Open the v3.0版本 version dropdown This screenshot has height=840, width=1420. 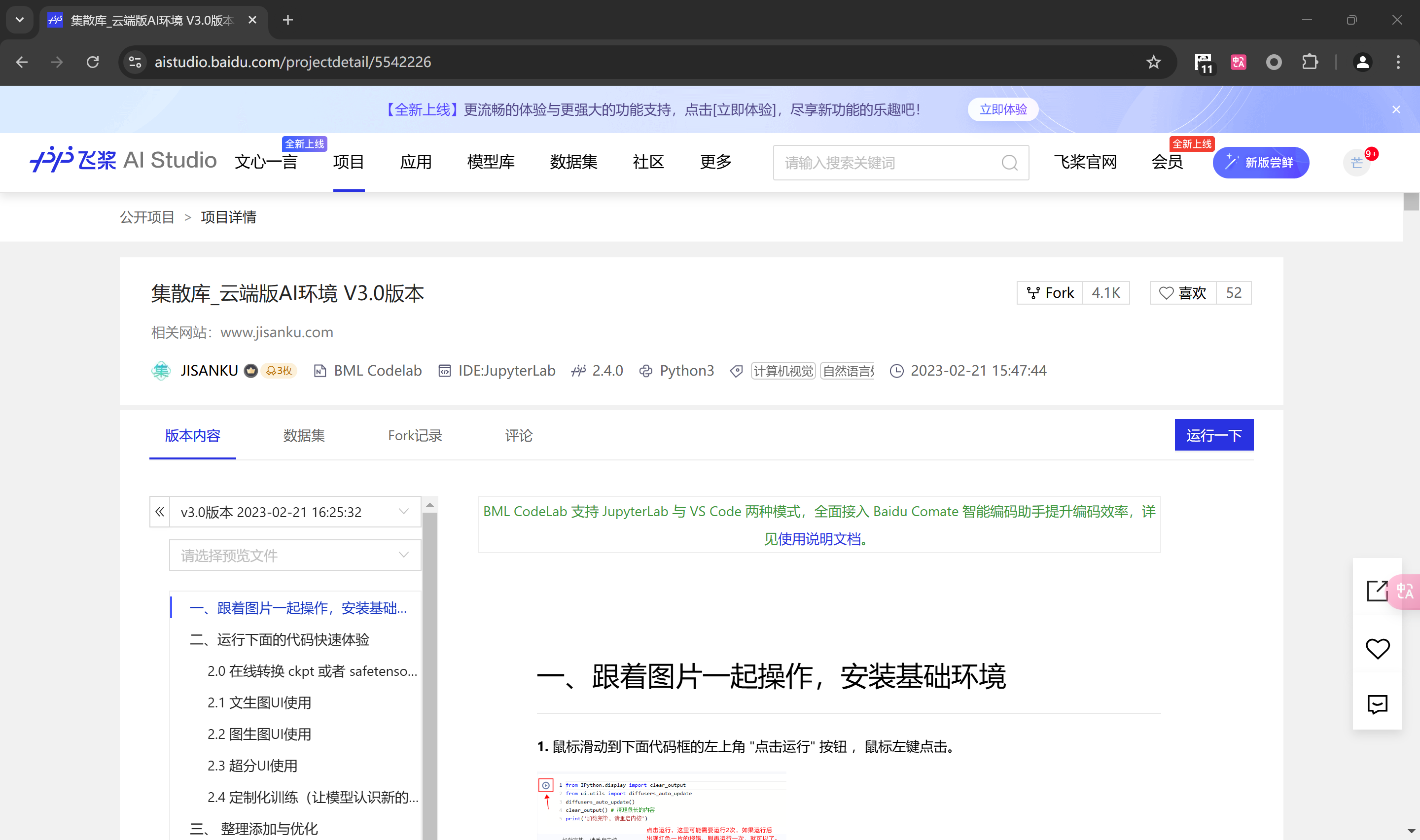point(295,512)
